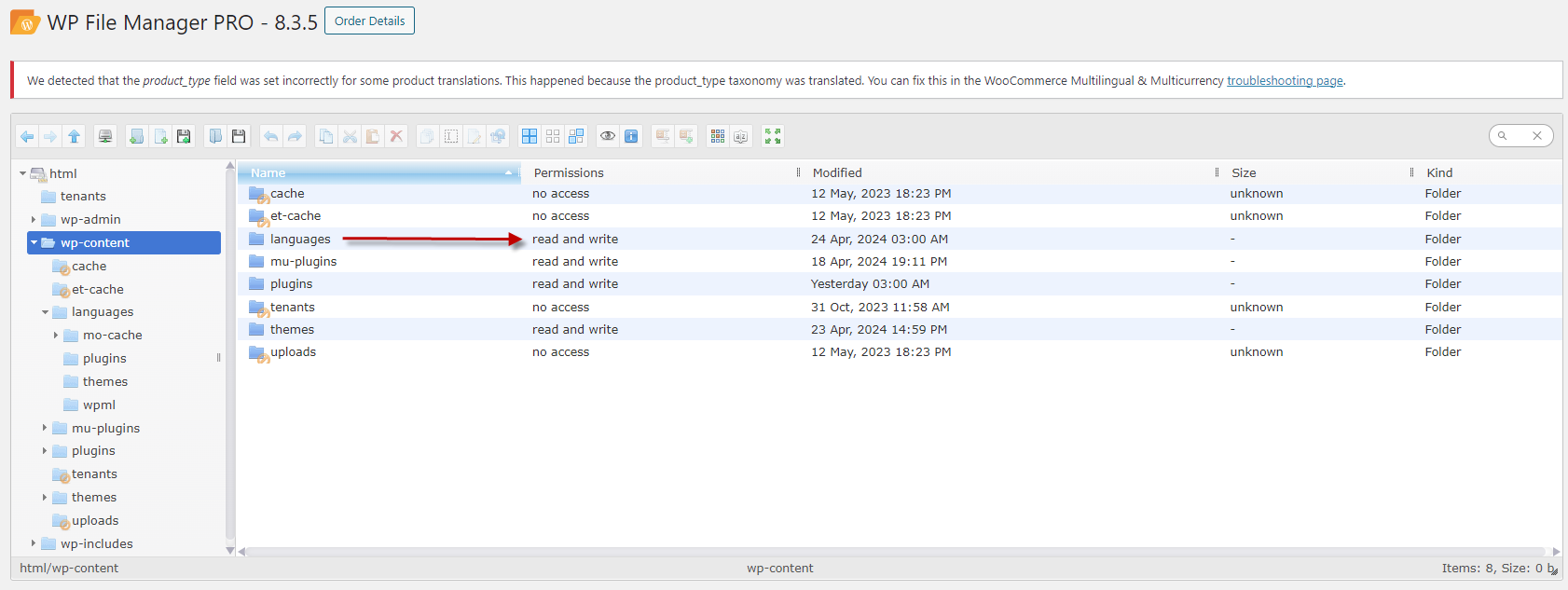Expand themes node above uploads in tree
The image size is (1568, 590).
[45, 498]
